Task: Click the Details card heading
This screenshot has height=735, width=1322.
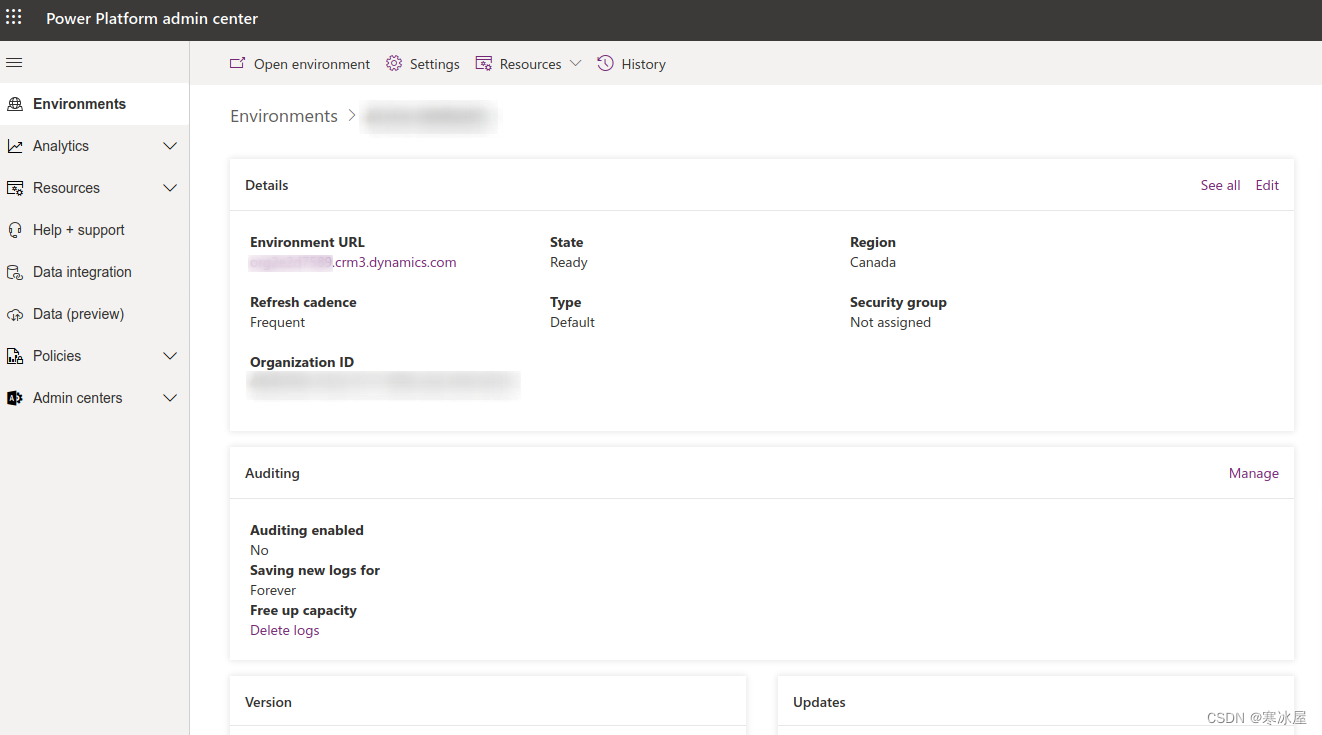Action: [267, 185]
